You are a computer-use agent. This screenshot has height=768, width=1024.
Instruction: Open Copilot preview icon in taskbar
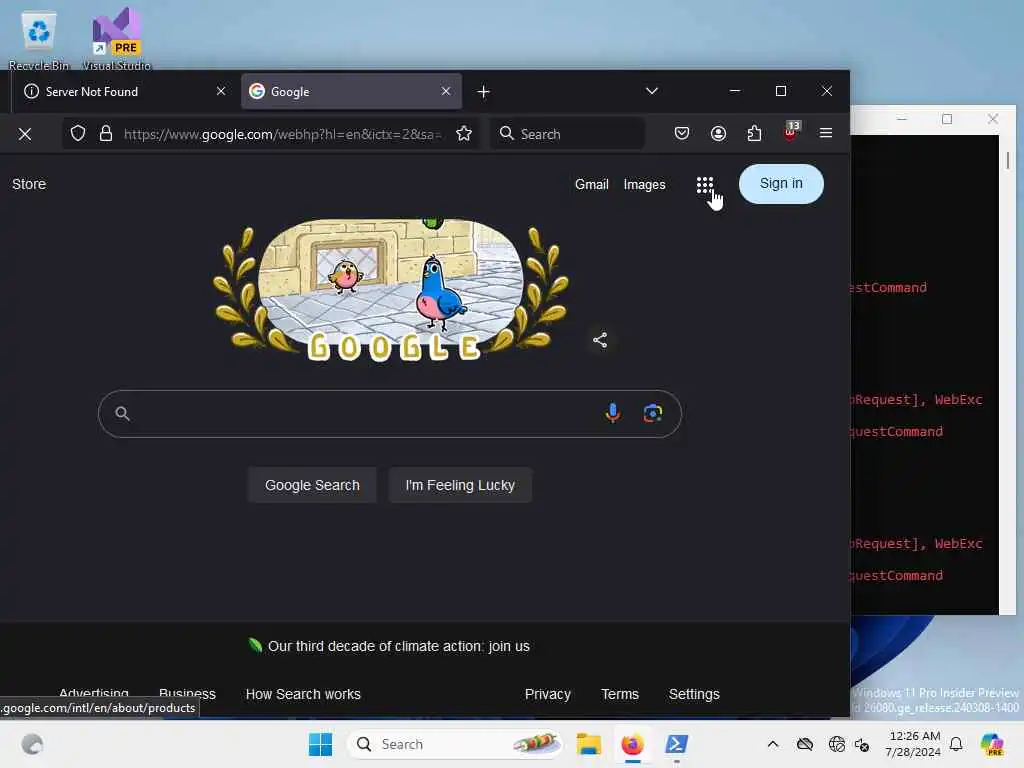coord(992,744)
